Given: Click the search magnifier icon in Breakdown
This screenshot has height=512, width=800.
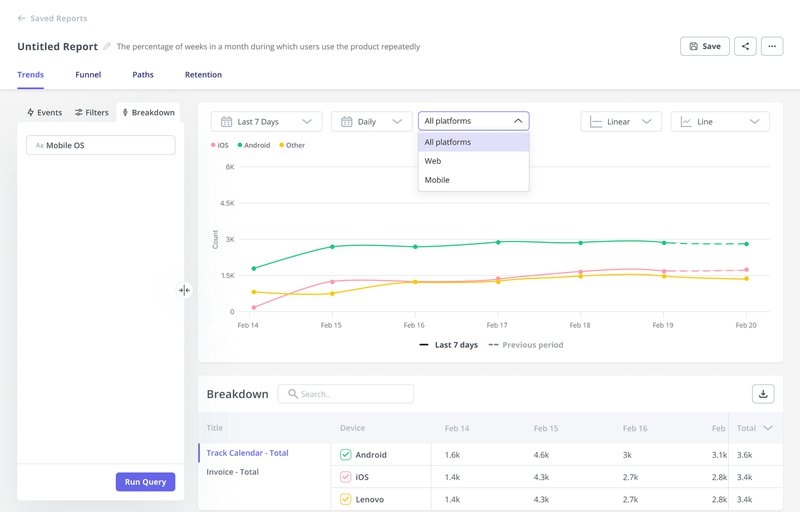Looking at the screenshot, I should pyautogui.click(x=293, y=394).
